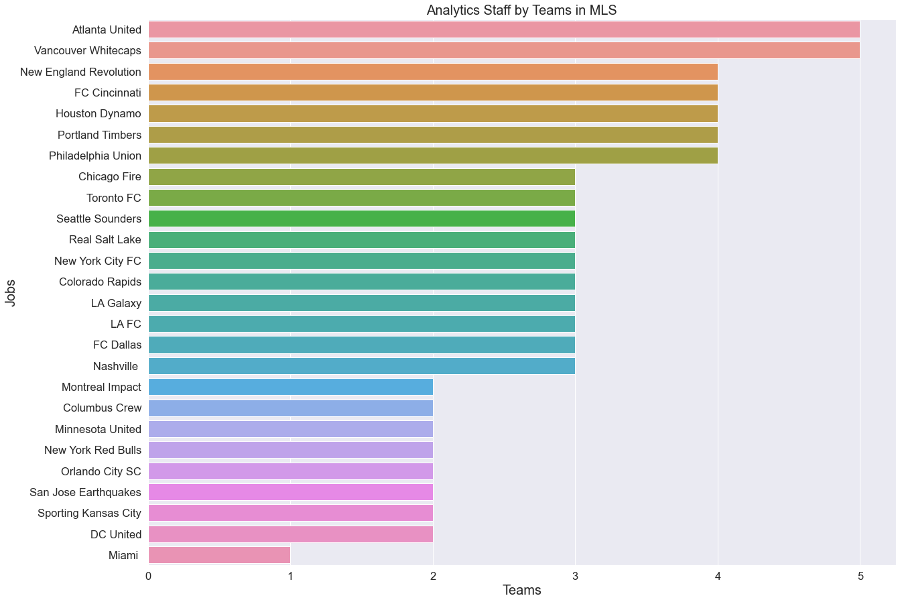Click the Montreal Impact label

click(x=101, y=387)
